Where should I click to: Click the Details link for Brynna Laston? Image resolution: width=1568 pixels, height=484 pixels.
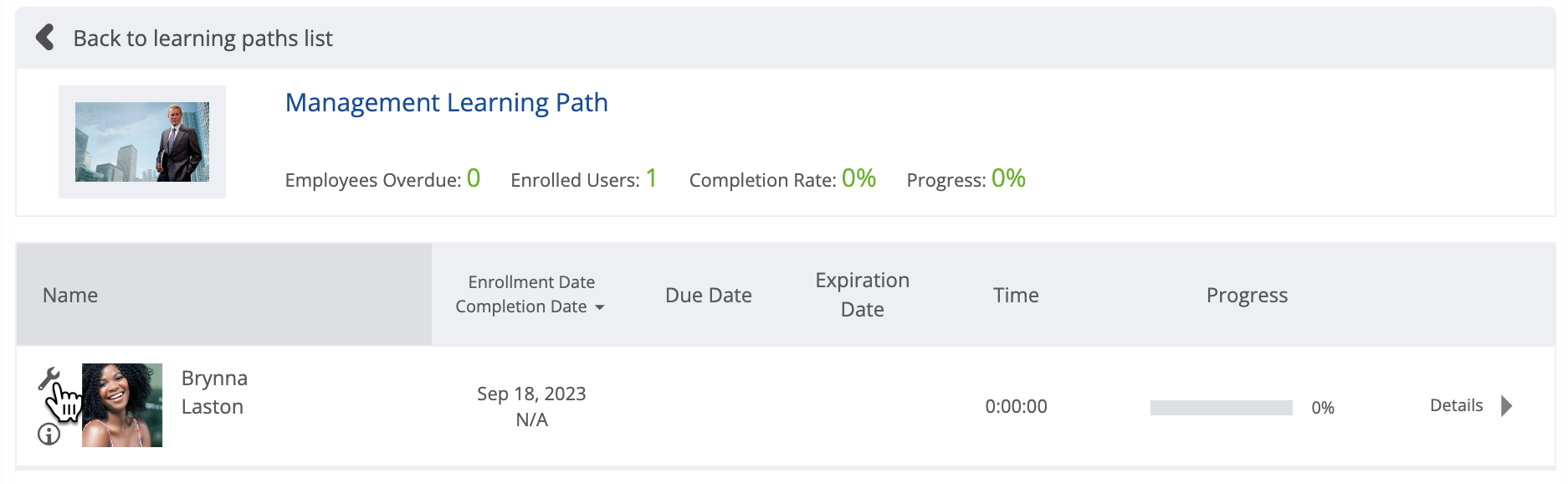click(x=1456, y=405)
